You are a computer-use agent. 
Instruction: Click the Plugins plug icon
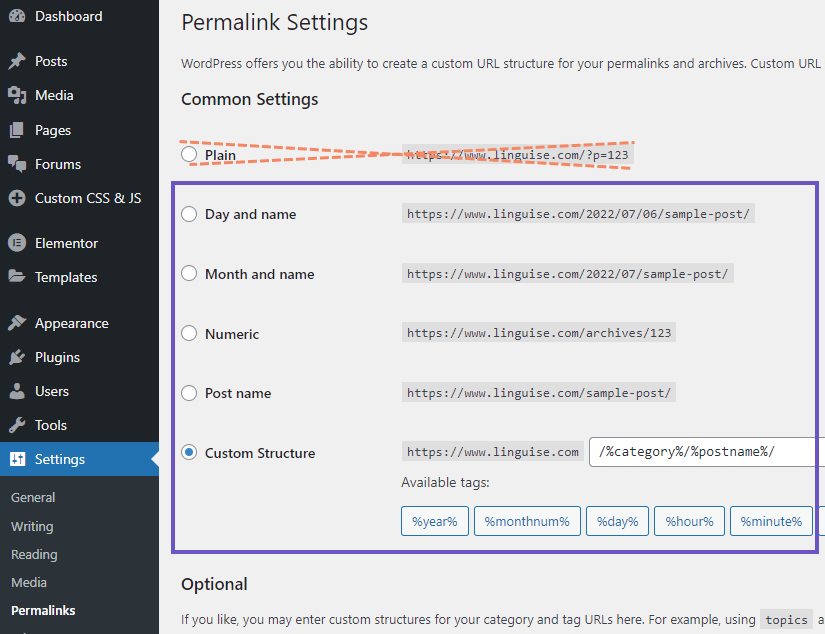17,357
